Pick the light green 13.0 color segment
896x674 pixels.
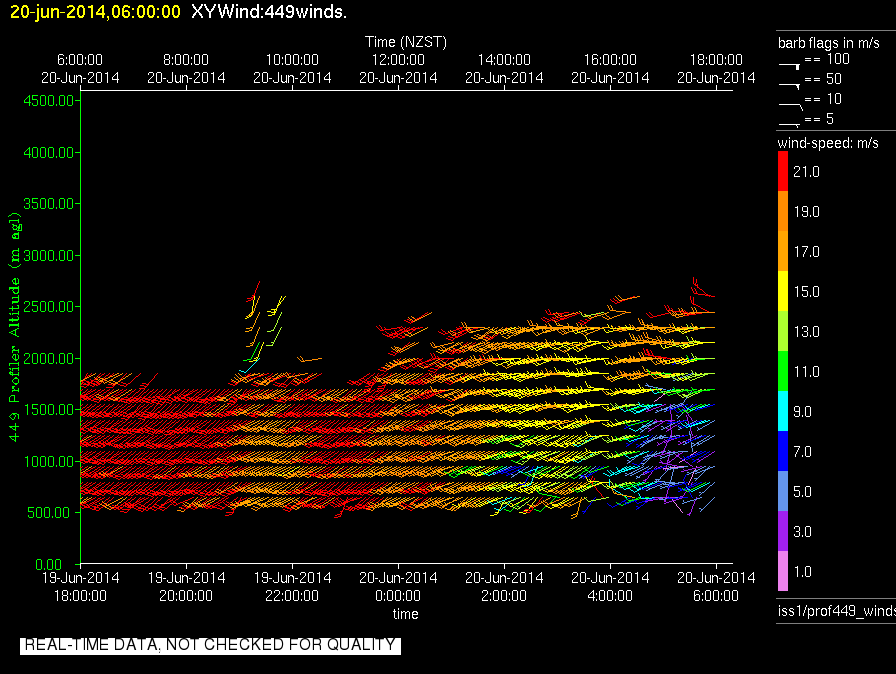click(783, 331)
